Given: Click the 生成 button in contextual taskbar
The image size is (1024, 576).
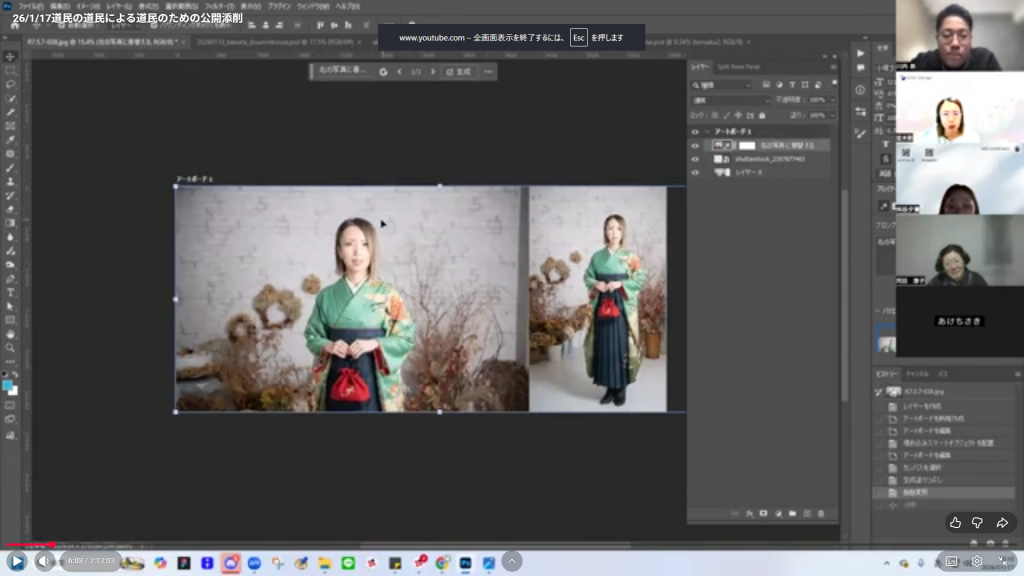Looking at the screenshot, I should tap(459, 72).
